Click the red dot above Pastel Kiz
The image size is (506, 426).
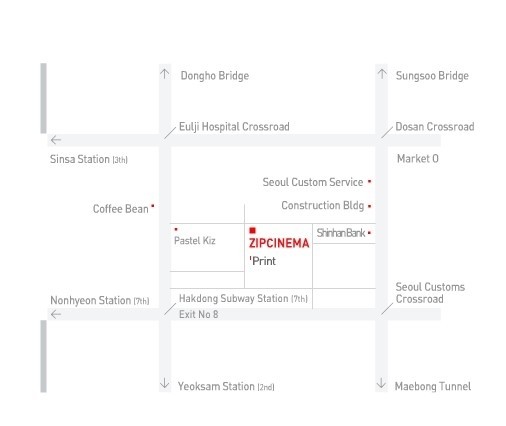pos(176,229)
